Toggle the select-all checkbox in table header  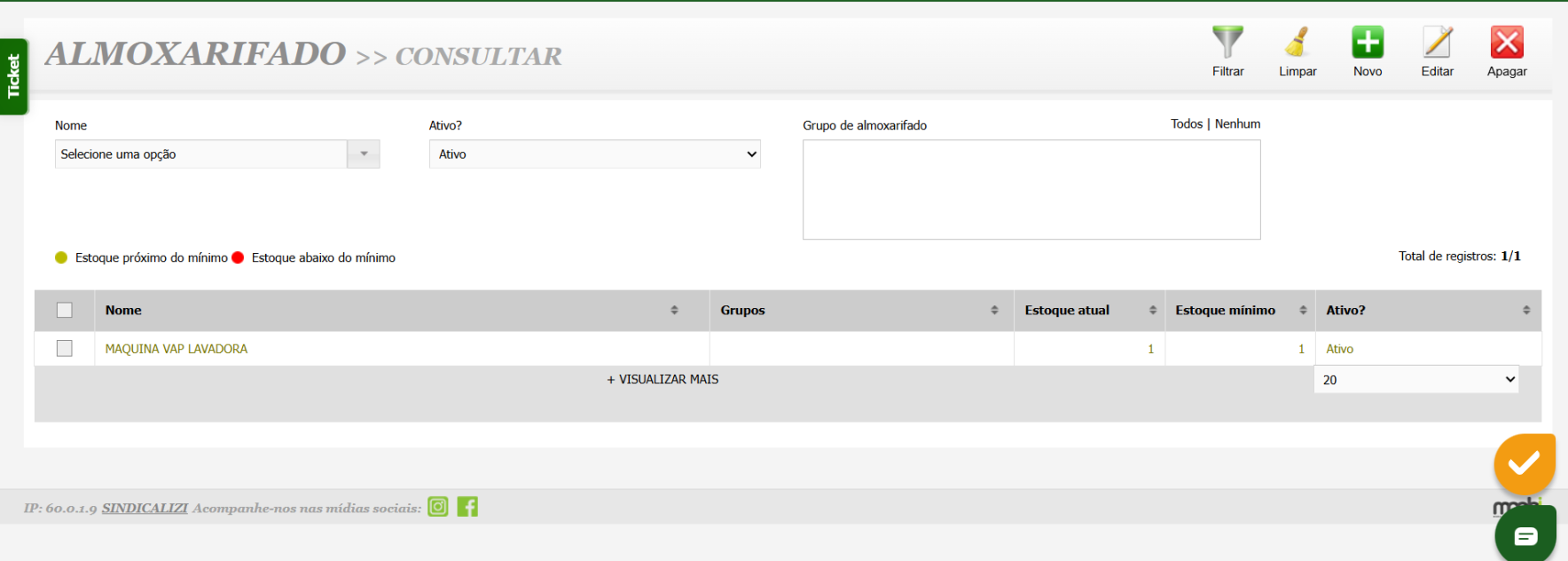click(65, 310)
